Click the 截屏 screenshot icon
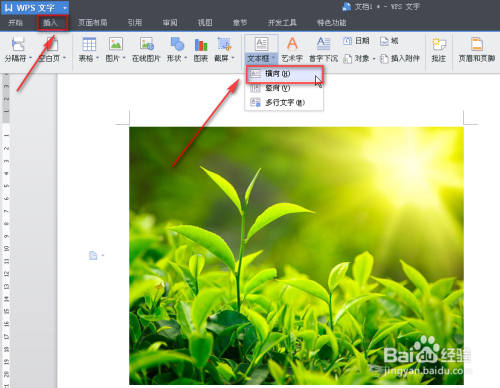The image size is (500, 388). pyautogui.click(x=224, y=44)
